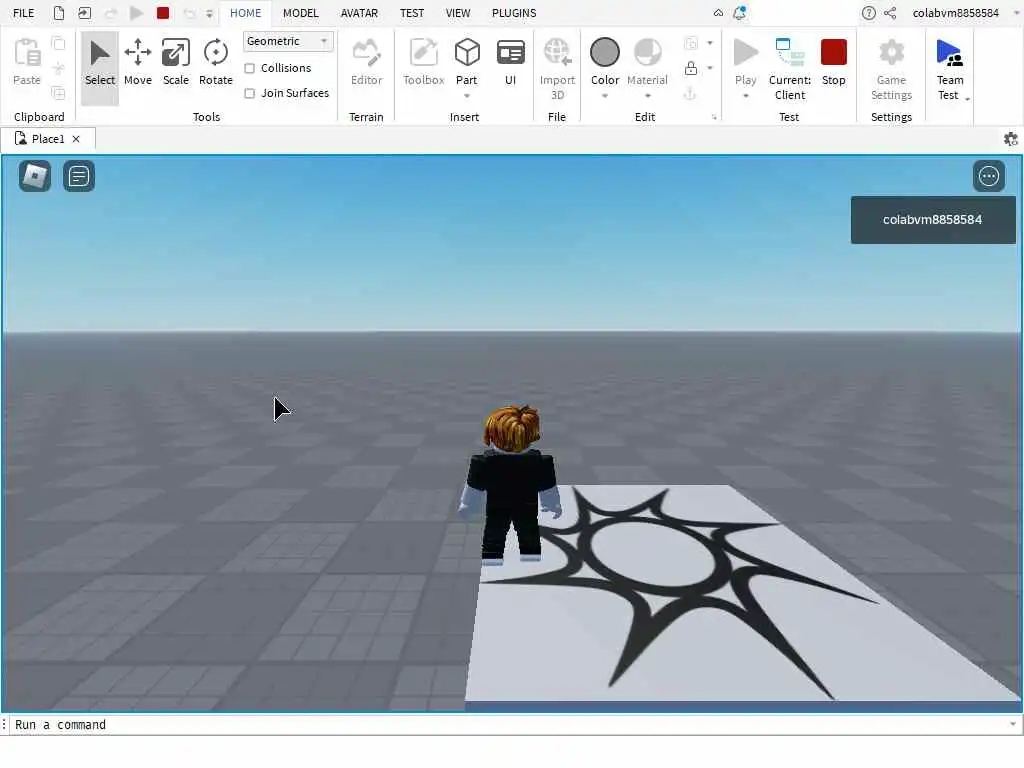Activate the Scale tool
Screen dimensions: 1024x768
[x=176, y=63]
